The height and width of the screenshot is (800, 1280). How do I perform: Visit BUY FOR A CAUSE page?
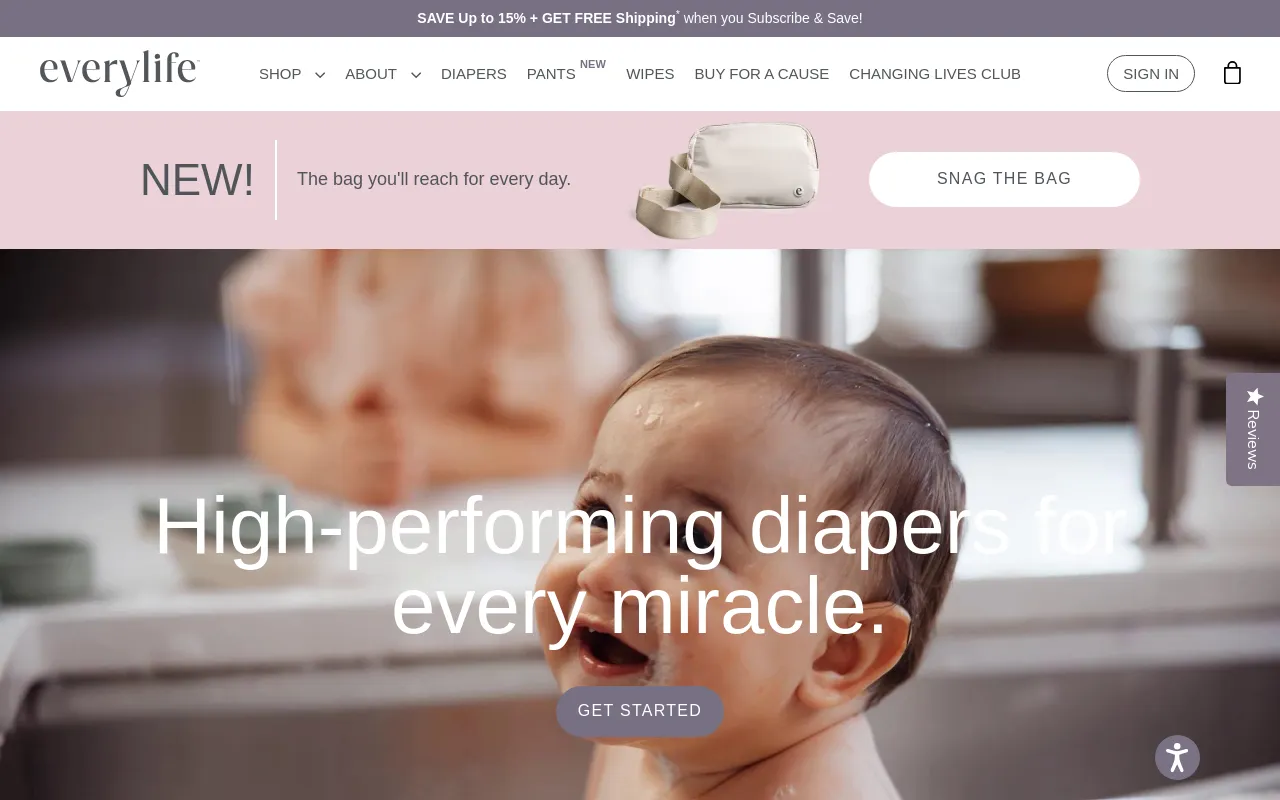pos(762,74)
